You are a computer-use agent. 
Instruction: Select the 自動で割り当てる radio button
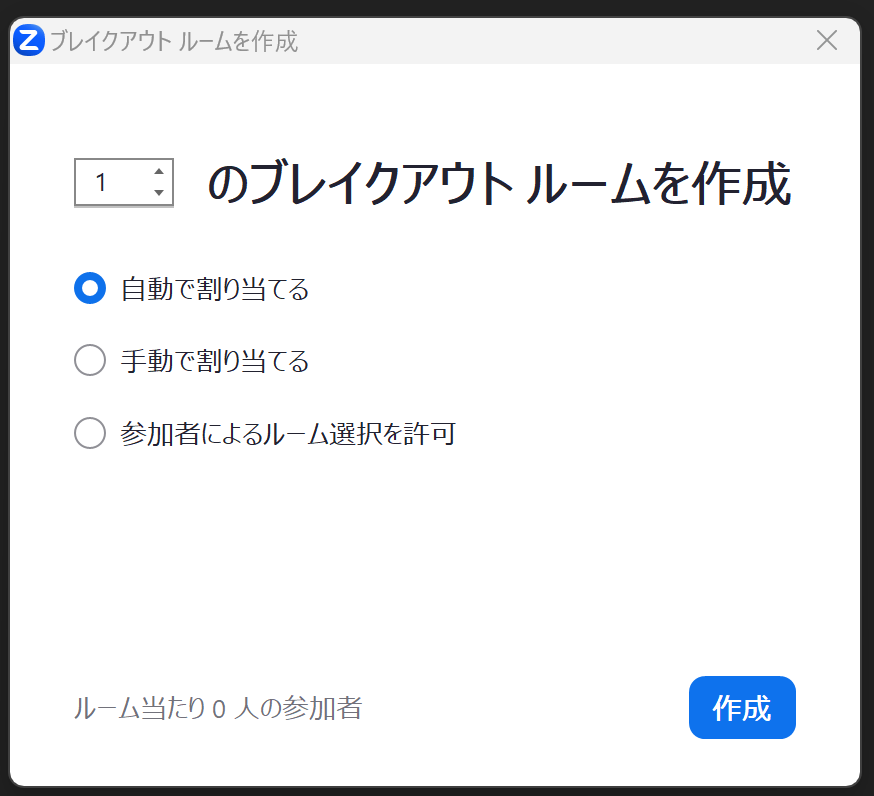90,288
